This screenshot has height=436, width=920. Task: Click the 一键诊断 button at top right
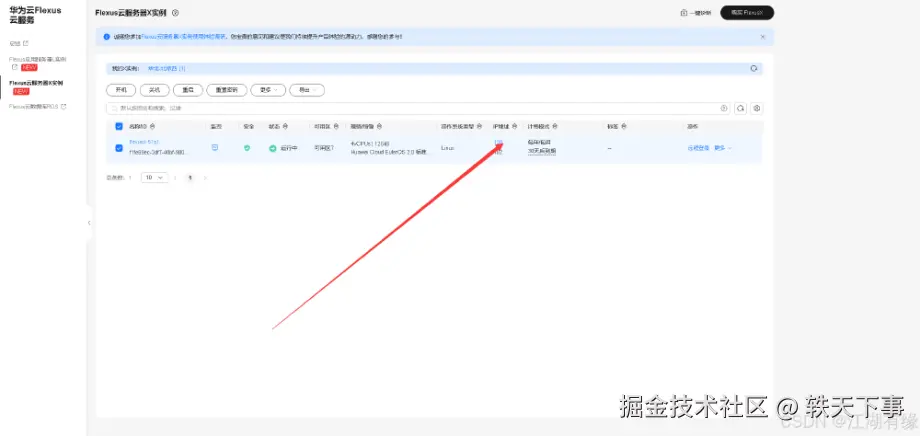coord(696,13)
